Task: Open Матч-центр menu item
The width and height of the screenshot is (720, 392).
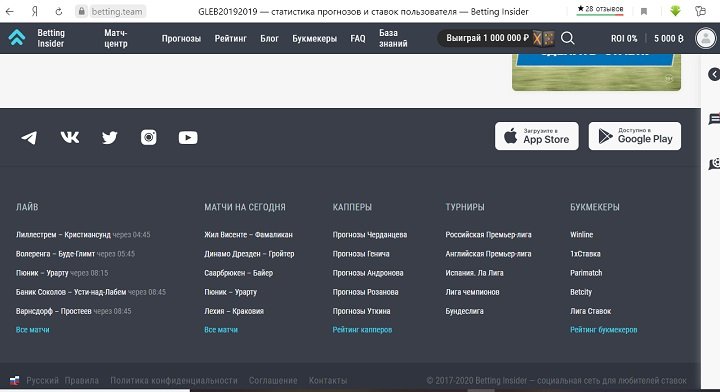Action: 116,38
